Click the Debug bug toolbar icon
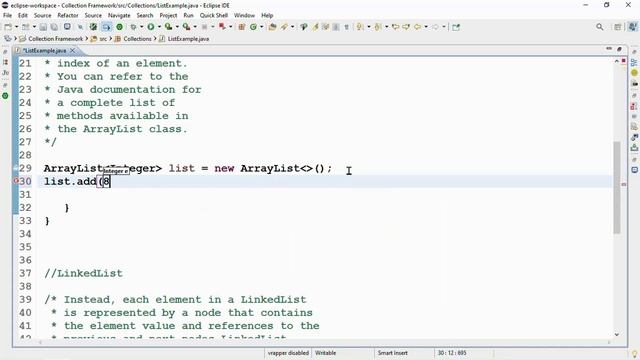The height and width of the screenshot is (360, 640). 133,27
